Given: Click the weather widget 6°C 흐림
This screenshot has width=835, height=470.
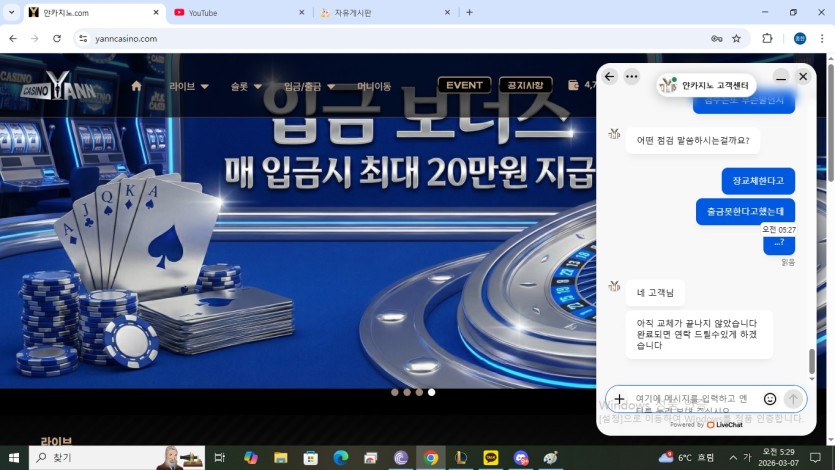Looking at the screenshot, I should (686, 458).
